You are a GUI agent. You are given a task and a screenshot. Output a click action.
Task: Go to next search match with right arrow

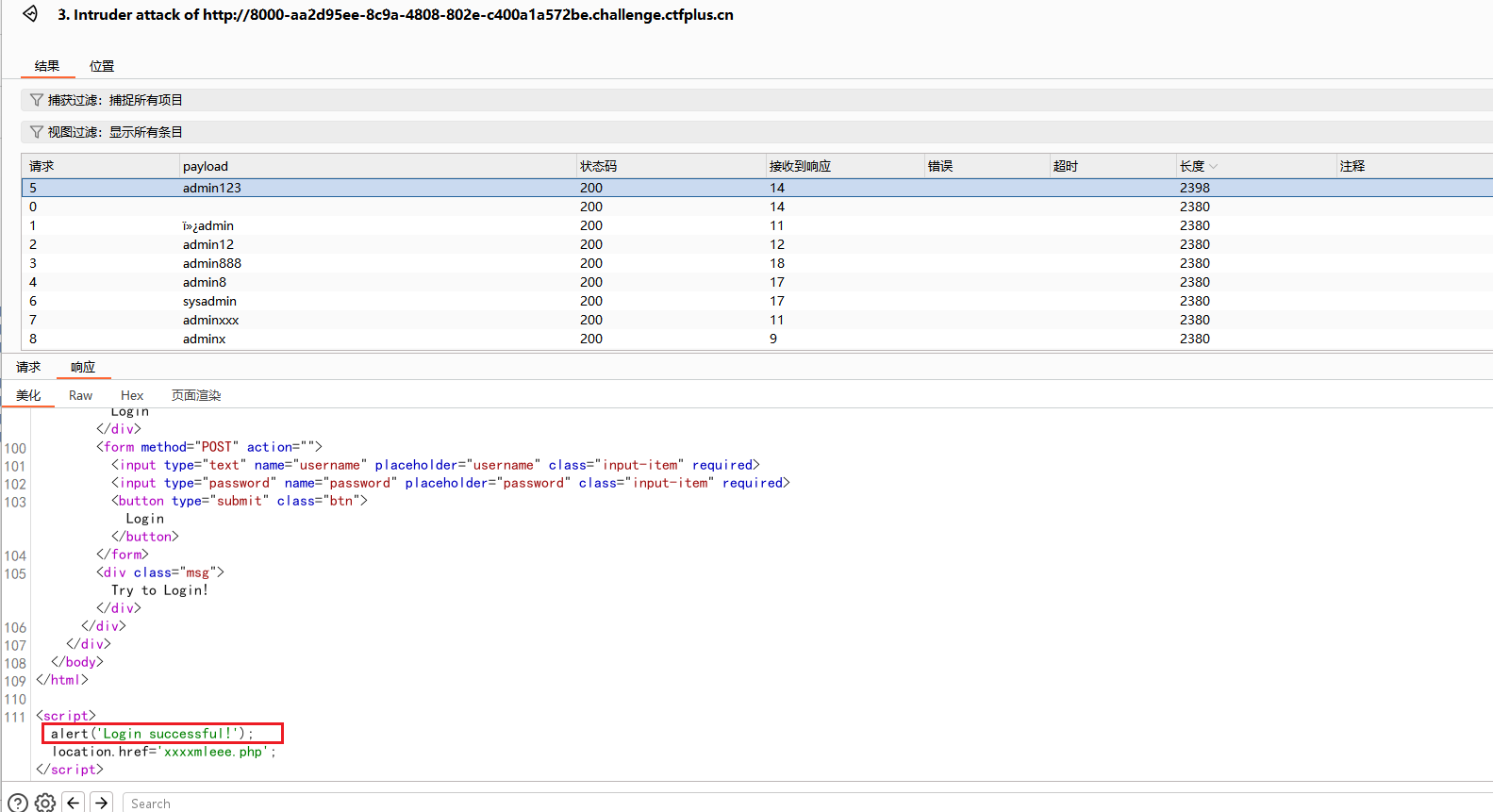102,803
